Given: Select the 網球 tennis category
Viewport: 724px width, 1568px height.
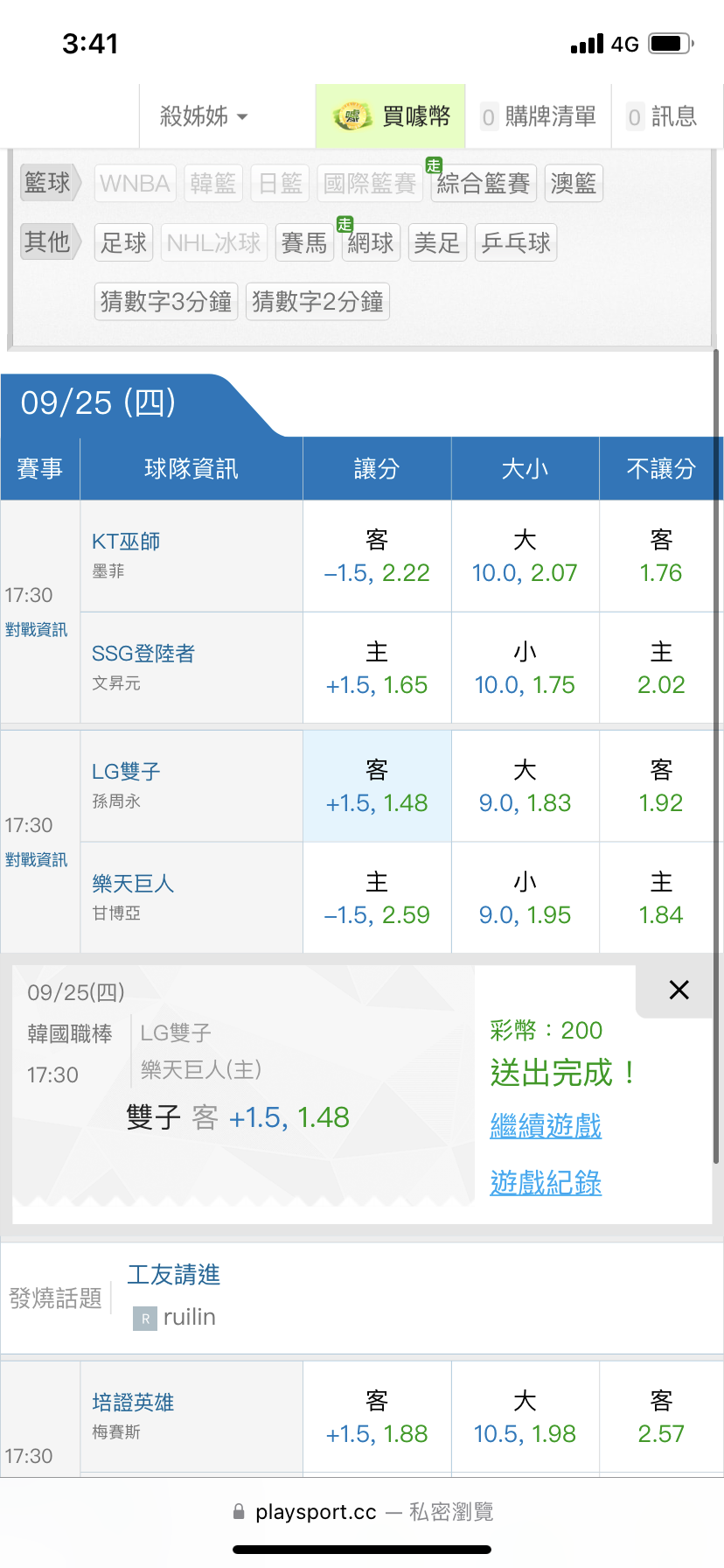Looking at the screenshot, I should (x=371, y=243).
